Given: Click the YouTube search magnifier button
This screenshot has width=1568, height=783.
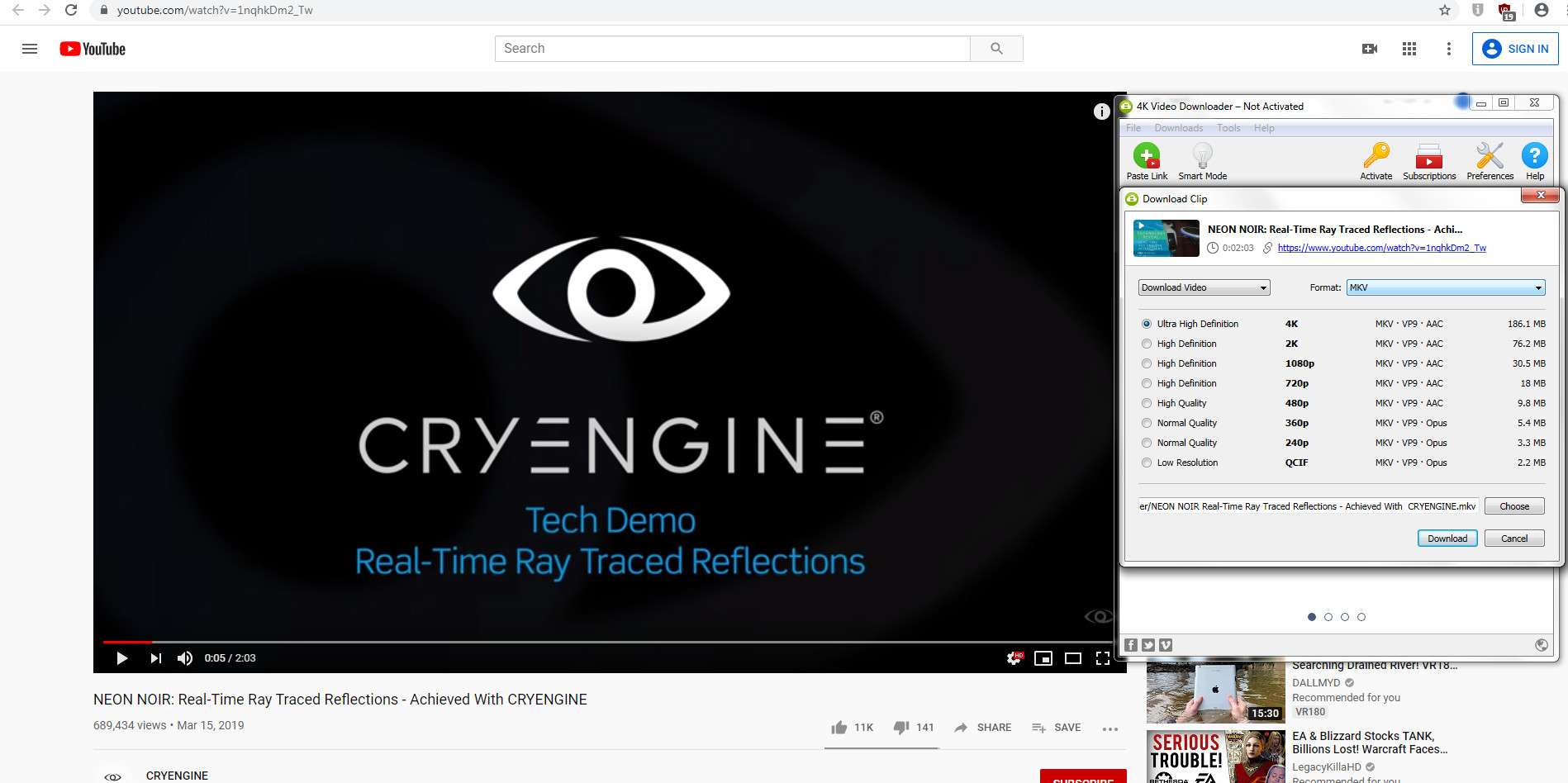Looking at the screenshot, I should 996,49.
